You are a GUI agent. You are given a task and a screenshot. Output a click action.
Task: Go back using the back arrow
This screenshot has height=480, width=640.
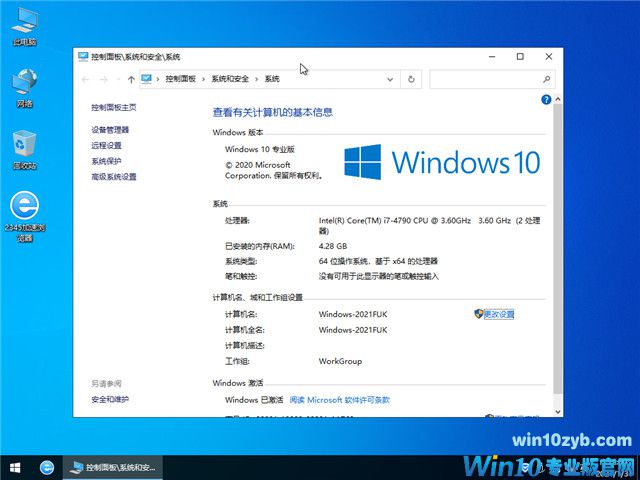tap(85, 79)
